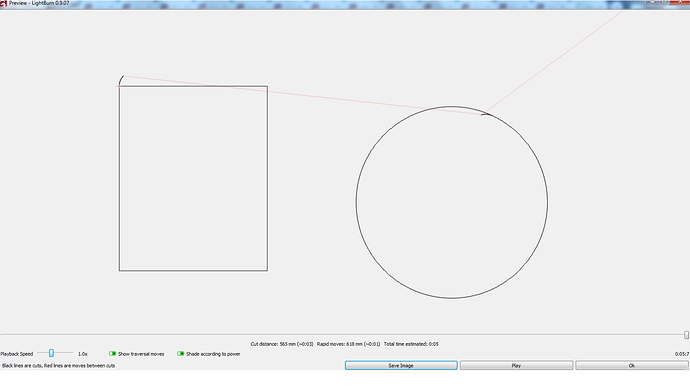This screenshot has height=388, width=690.
Task: Confirm with the Ok button
Action: [631, 366]
